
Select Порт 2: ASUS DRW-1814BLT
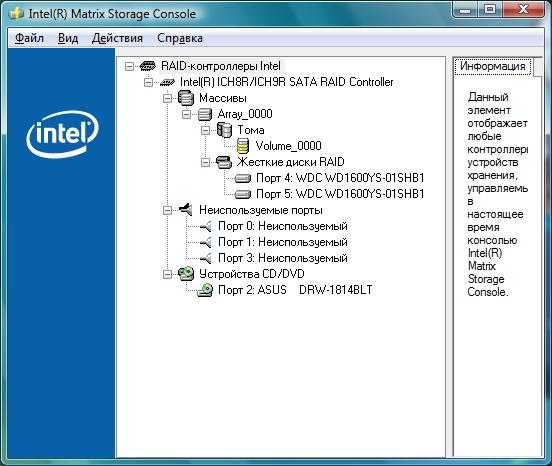point(295,290)
